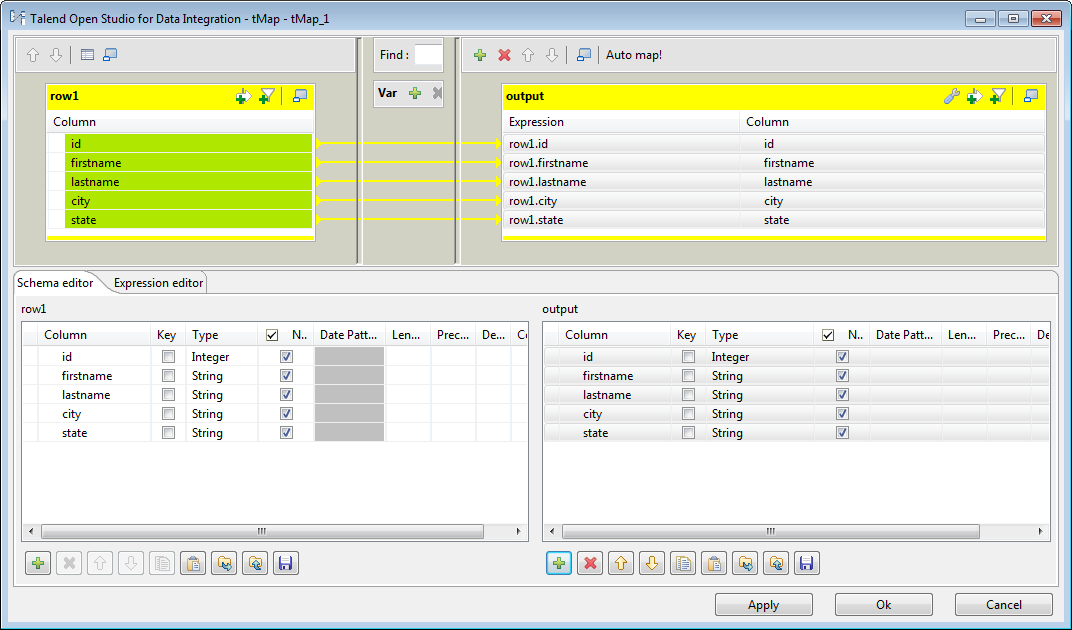Run Auto map! to link columns automatically

633,55
